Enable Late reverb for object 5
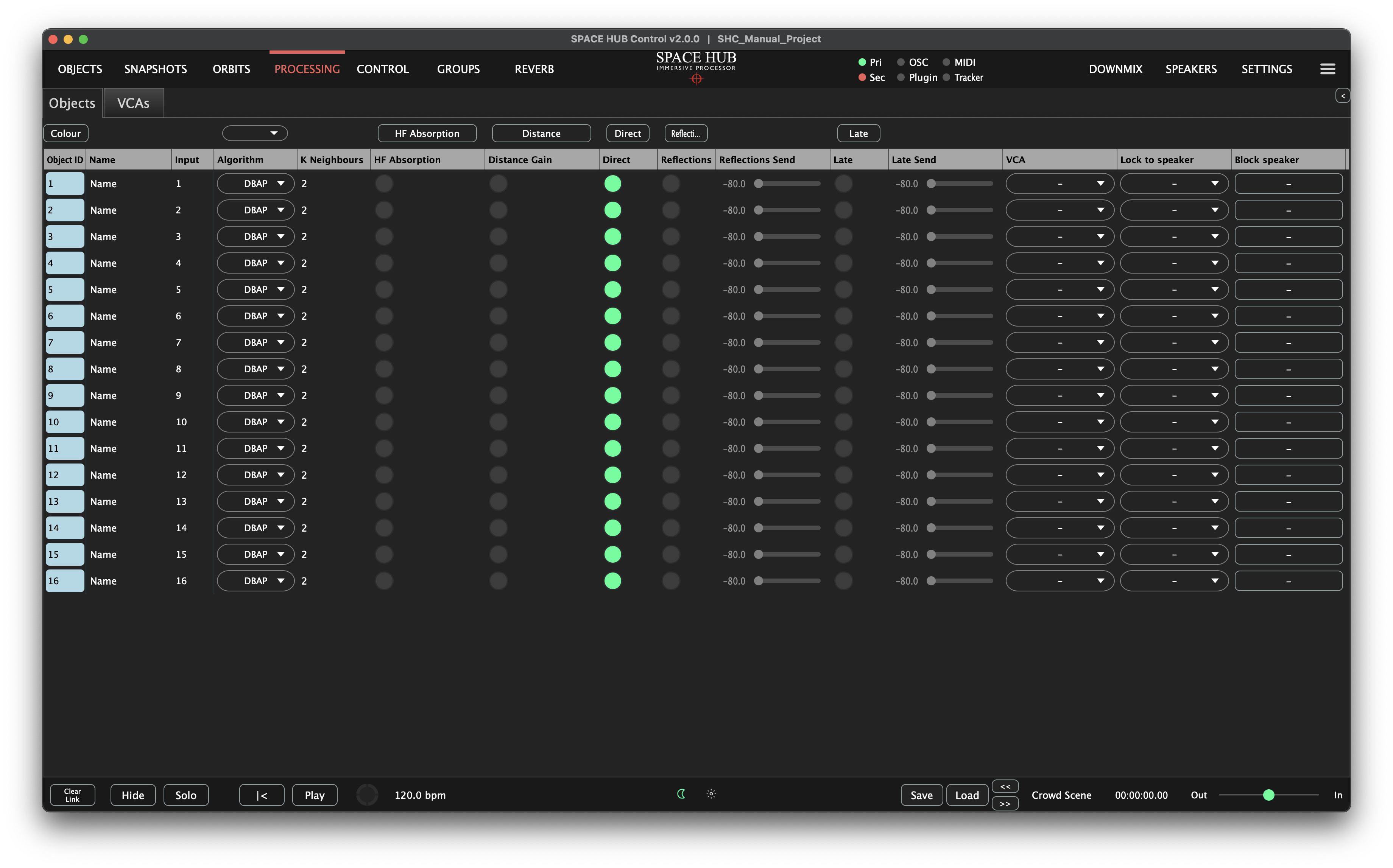The image size is (1393, 868). pos(843,289)
